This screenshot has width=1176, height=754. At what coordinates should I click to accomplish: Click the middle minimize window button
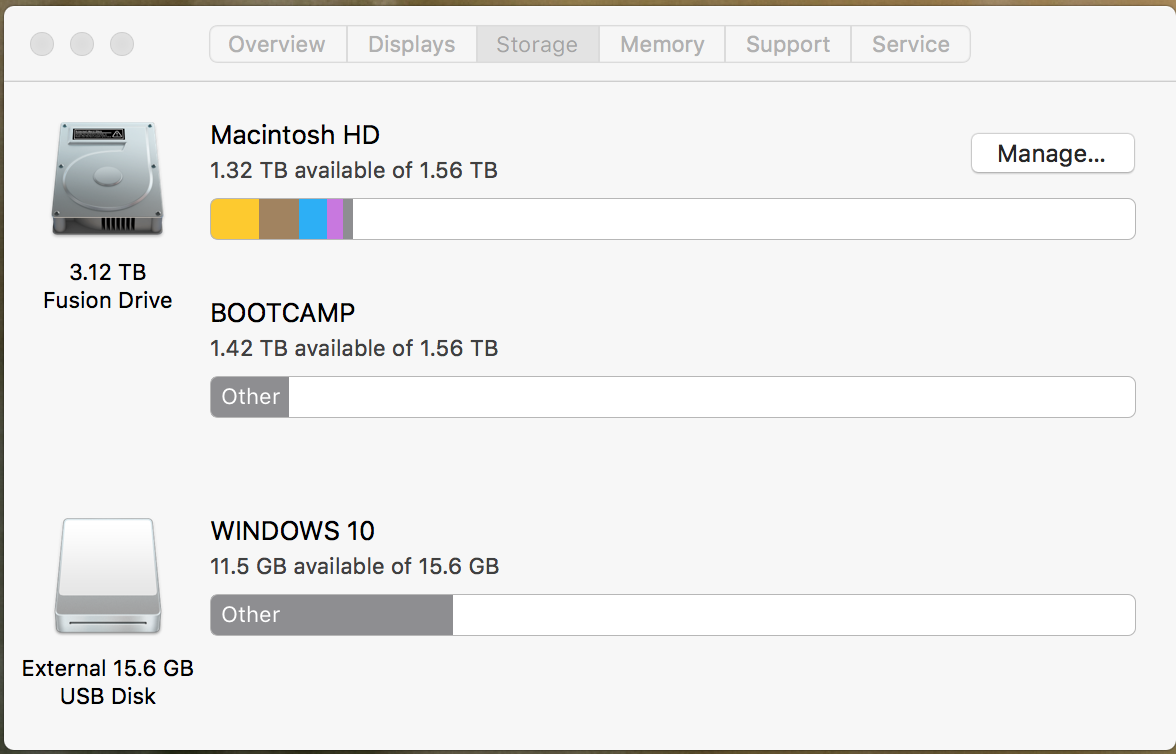pyautogui.click(x=82, y=44)
